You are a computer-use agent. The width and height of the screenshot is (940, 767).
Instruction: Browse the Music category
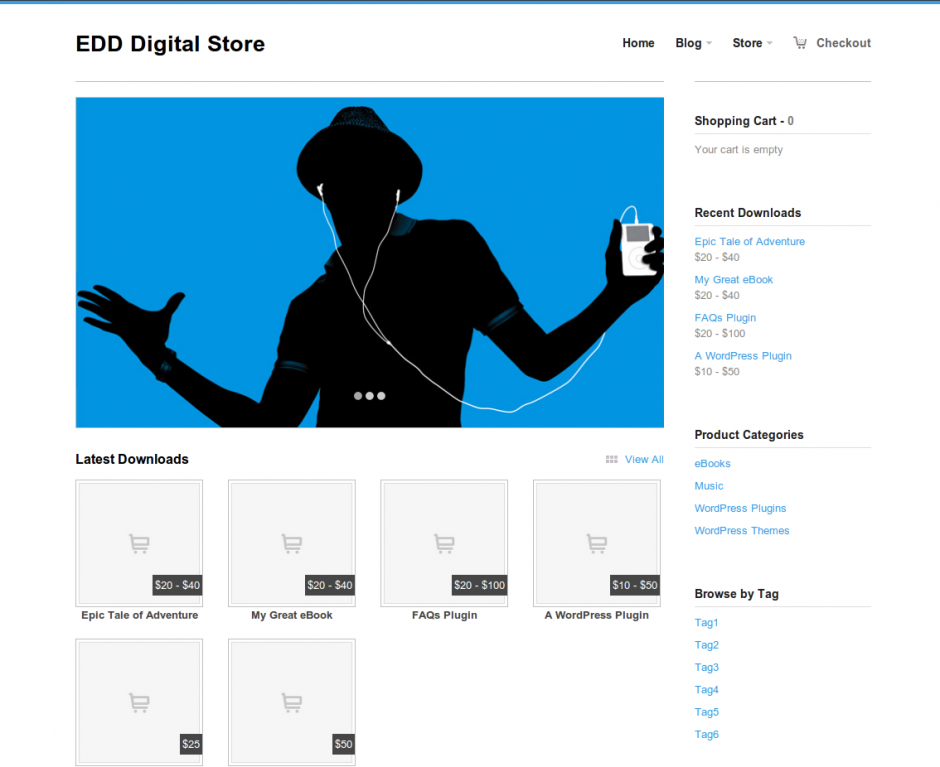(x=709, y=486)
